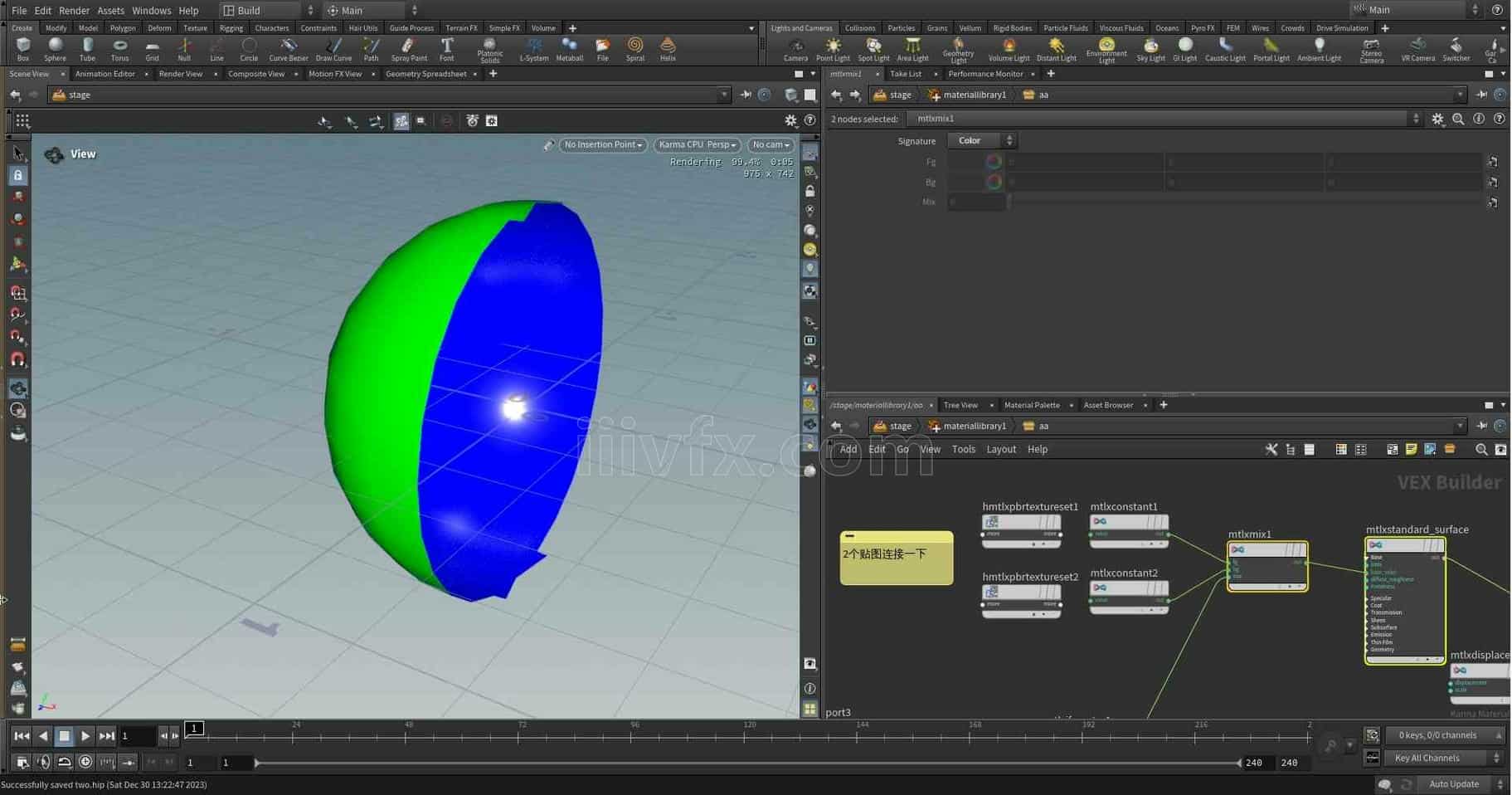Select the Sphere shelf tool
This screenshot has height=795, width=1512.
[55, 48]
